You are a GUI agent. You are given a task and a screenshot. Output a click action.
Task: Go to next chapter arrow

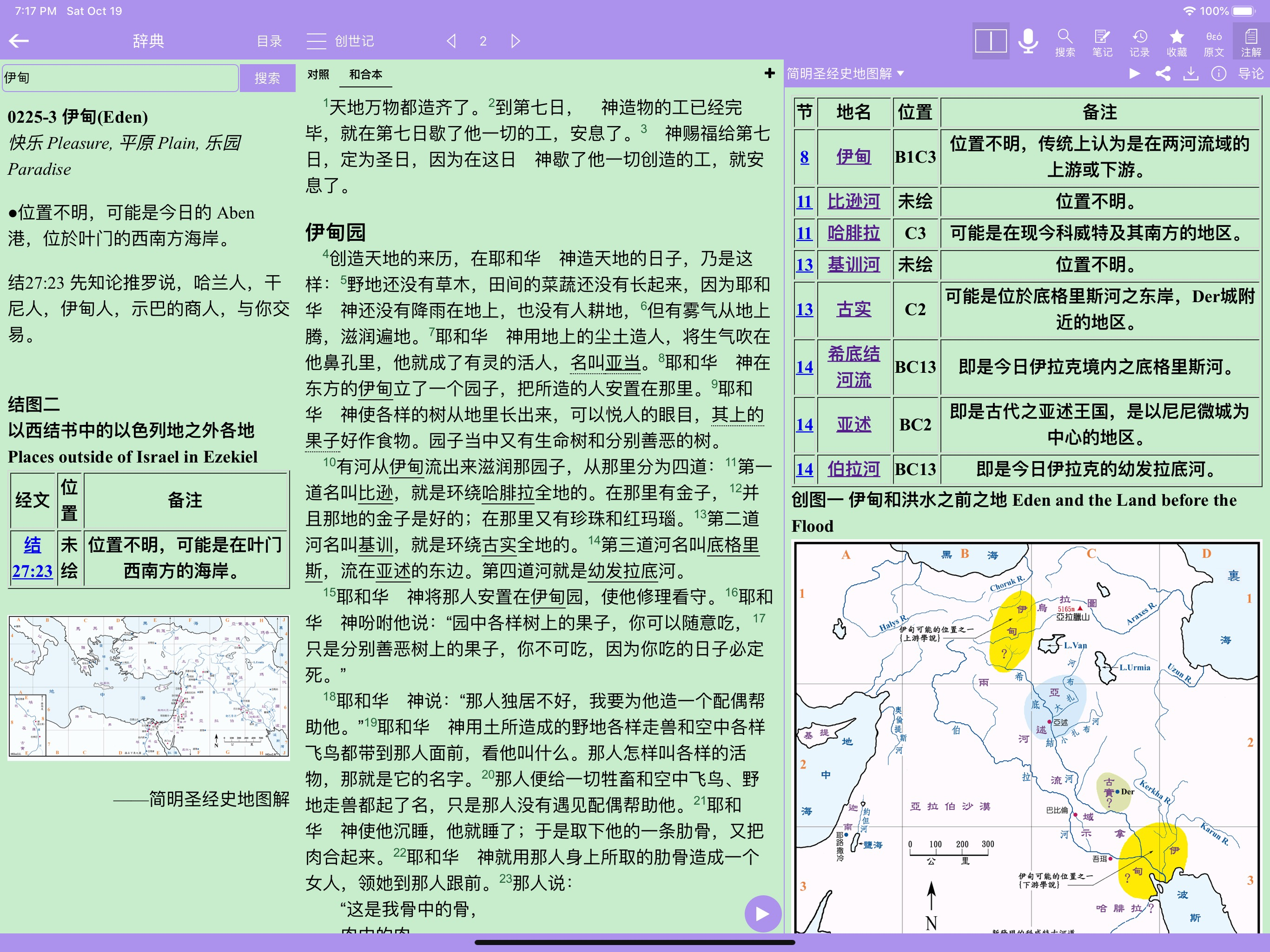515,41
